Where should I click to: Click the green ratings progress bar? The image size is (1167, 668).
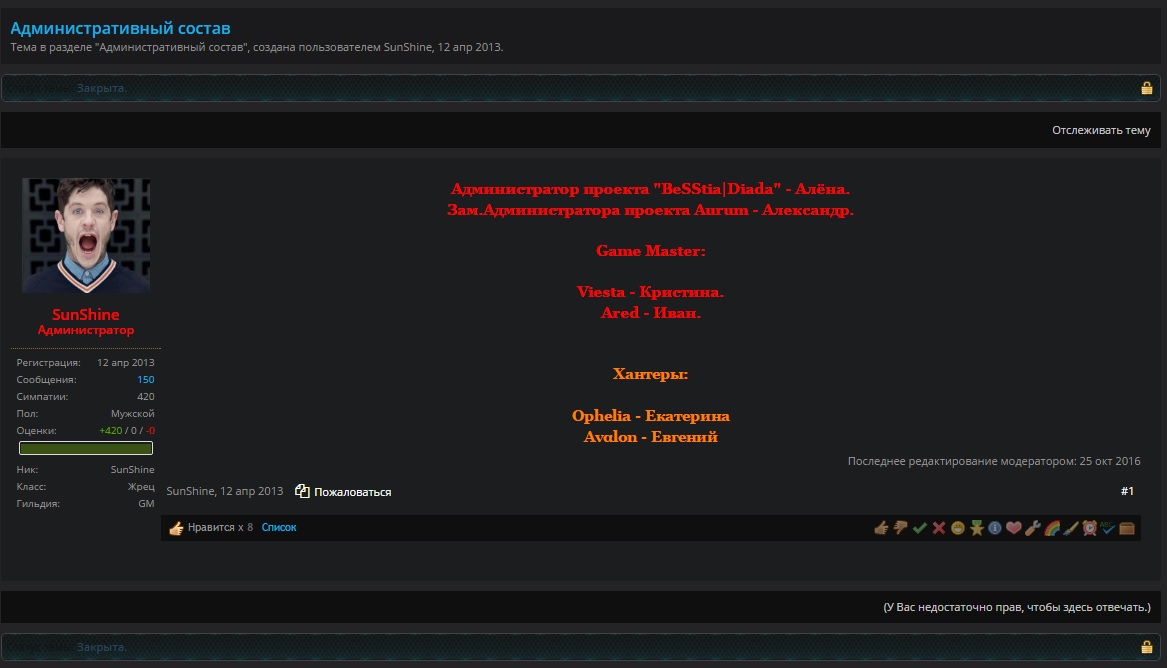coord(86,448)
